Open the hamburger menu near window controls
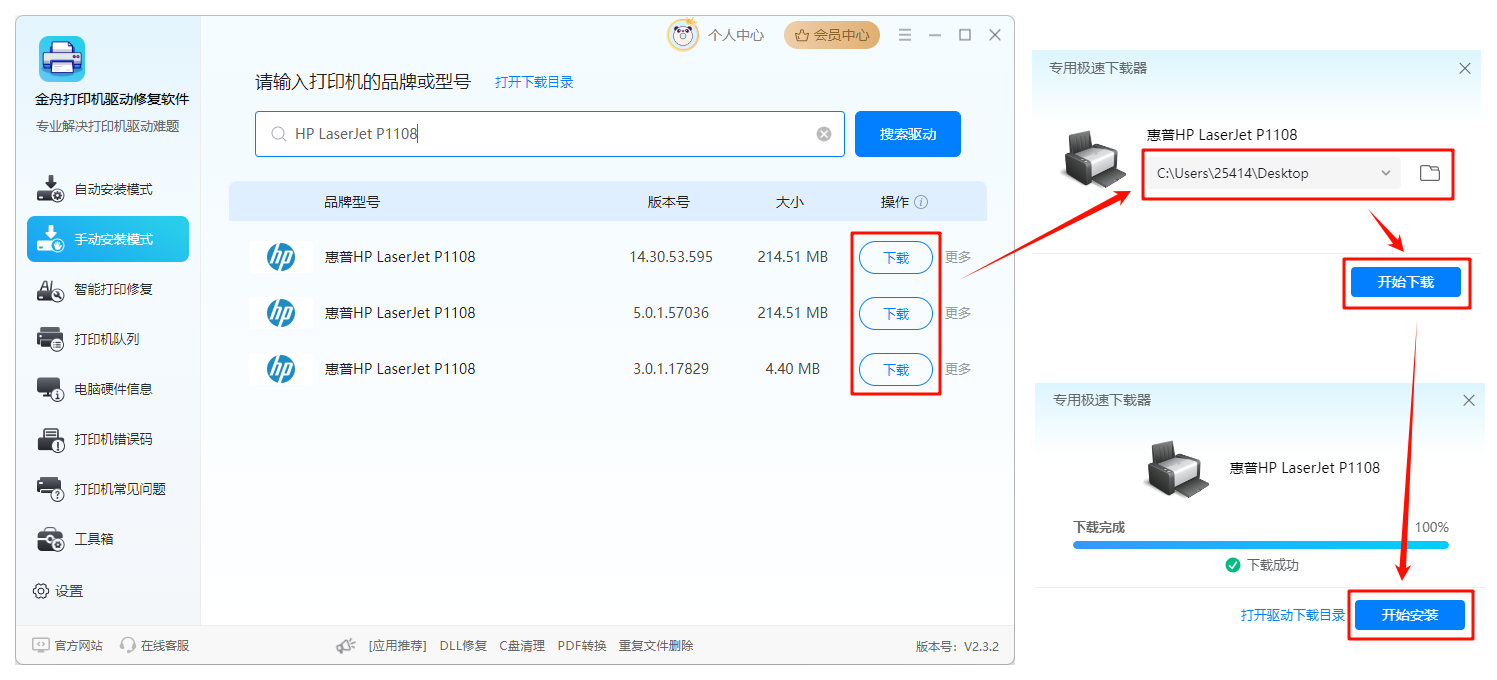Screen dimensions: 1497x680 tap(905, 34)
